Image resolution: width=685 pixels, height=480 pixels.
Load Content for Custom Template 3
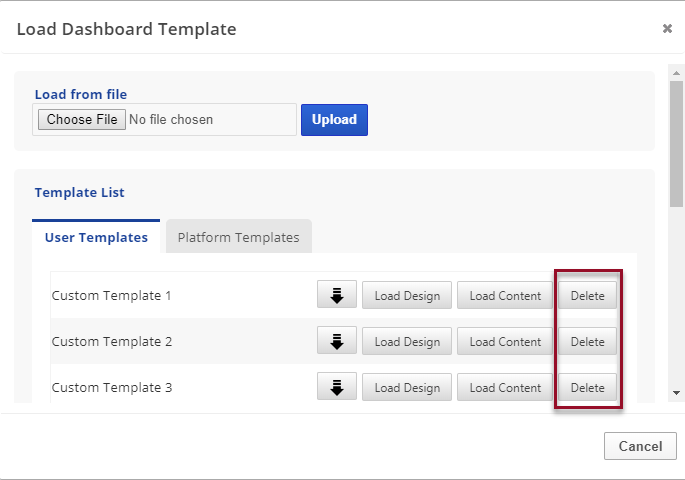(505, 388)
